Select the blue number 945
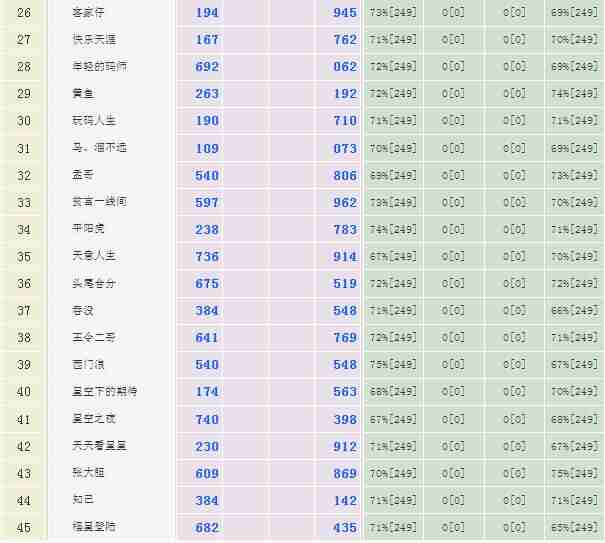The height and width of the screenshot is (543, 605). [x=344, y=13]
